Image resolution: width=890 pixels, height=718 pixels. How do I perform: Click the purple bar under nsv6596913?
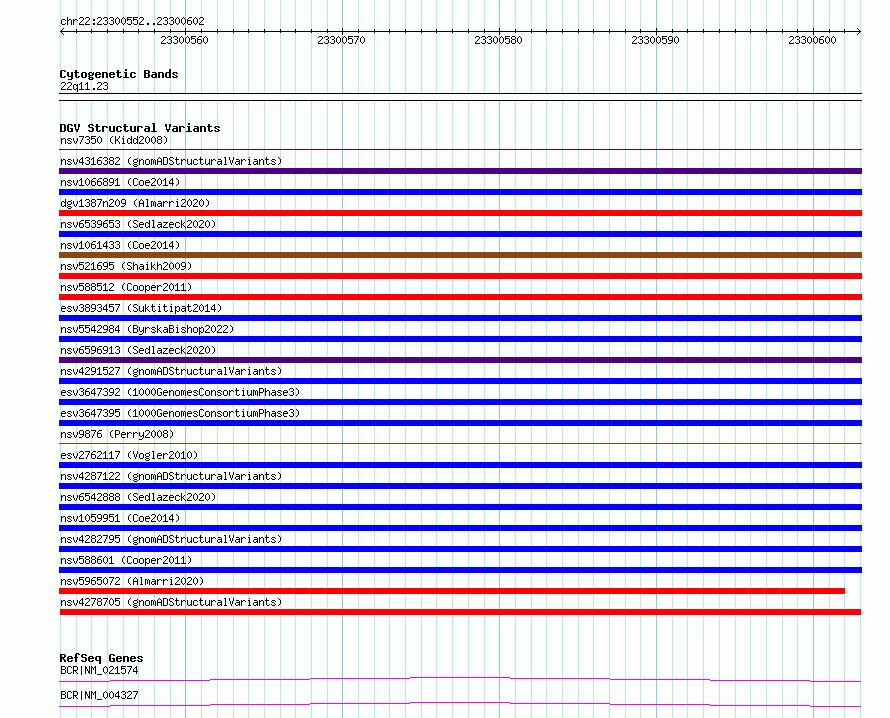[x=460, y=360]
